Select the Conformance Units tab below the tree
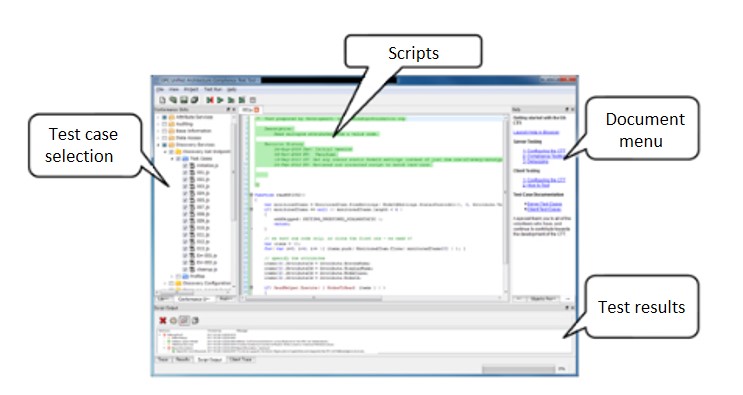This screenshot has width=743, height=395. point(193,299)
